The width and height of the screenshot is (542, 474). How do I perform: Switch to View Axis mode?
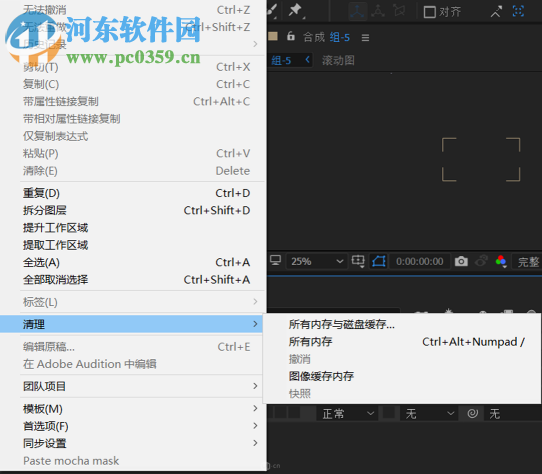click(399, 11)
